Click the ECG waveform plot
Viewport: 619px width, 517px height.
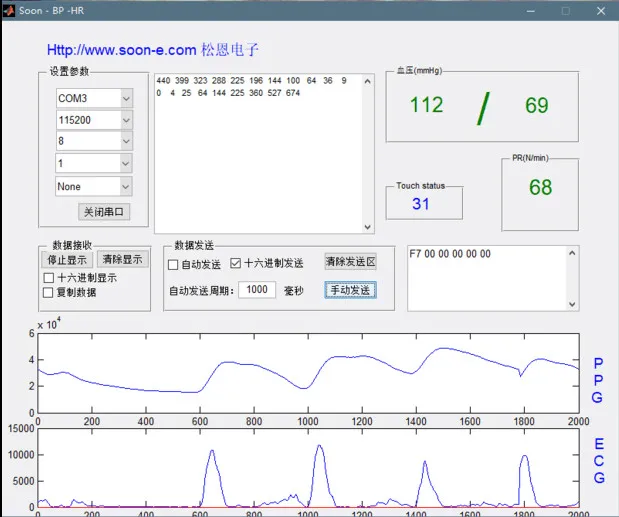[308, 468]
